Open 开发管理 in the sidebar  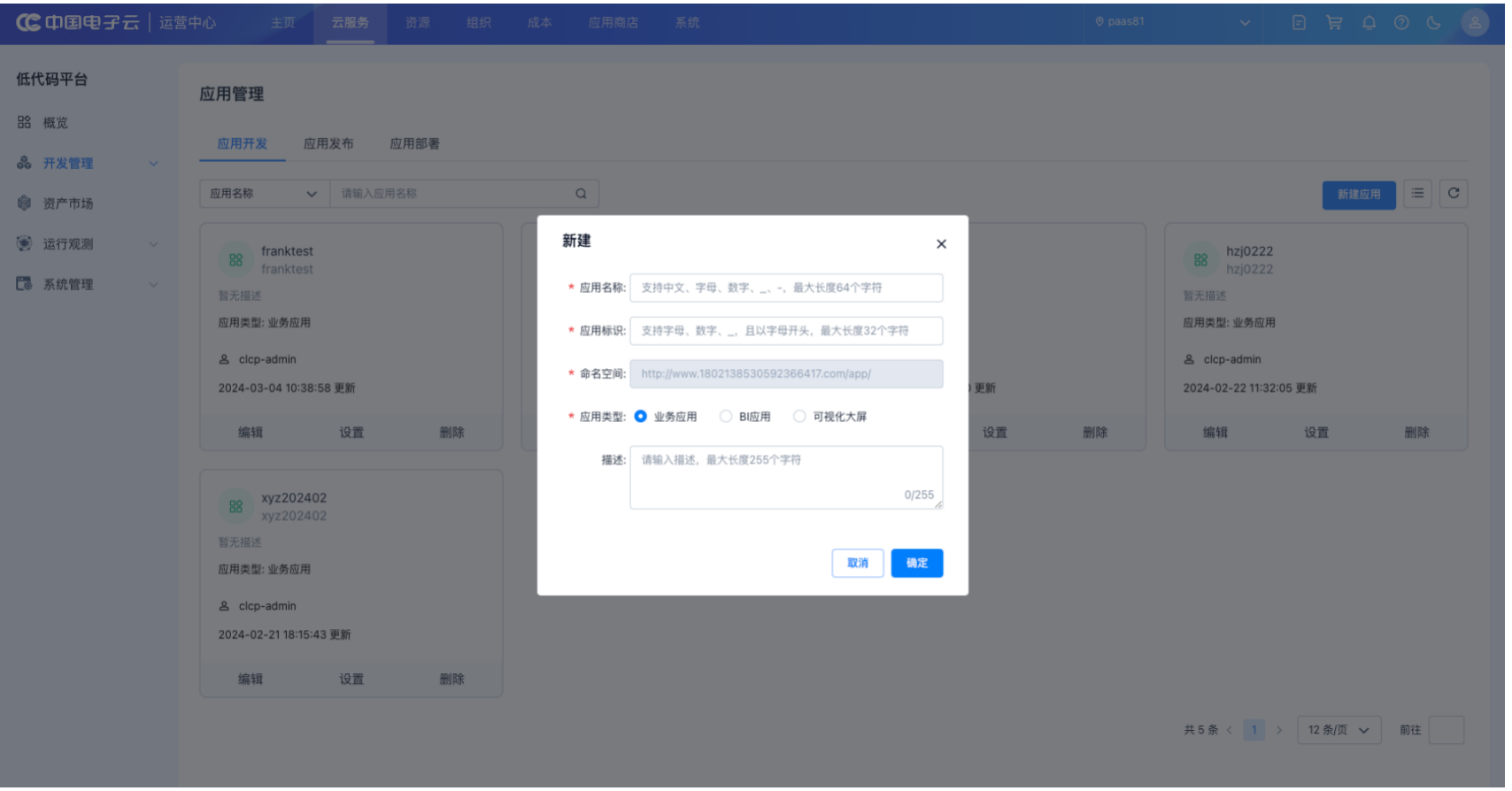pos(68,165)
